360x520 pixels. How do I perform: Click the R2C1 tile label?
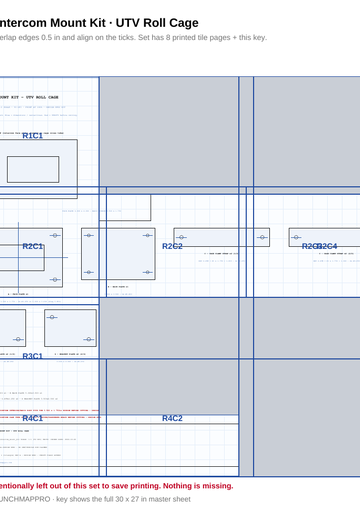click(x=33, y=246)
